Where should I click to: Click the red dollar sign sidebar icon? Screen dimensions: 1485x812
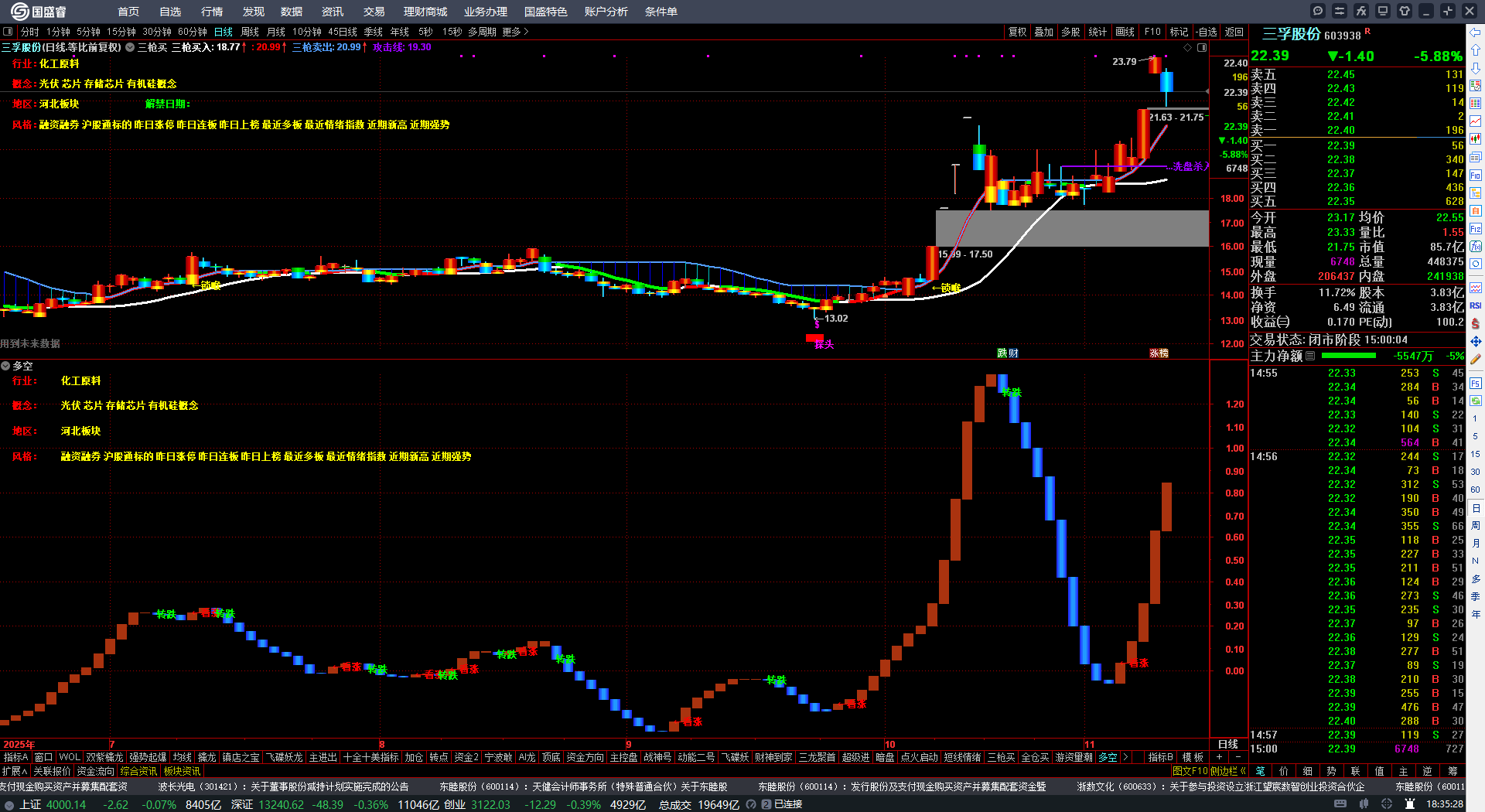[1476, 323]
